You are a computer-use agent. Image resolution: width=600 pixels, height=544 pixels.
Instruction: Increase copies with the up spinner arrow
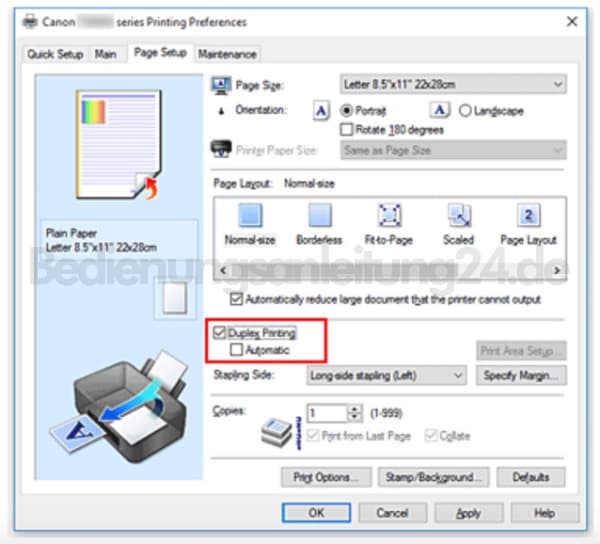(x=354, y=409)
